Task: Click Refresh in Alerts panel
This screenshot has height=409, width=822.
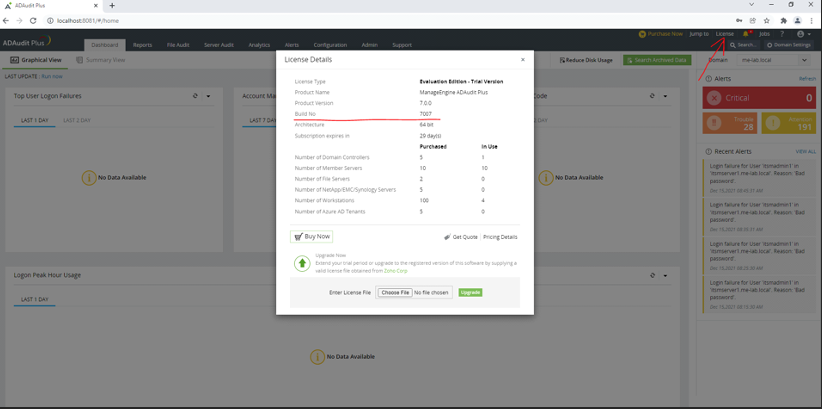Action: (807, 79)
